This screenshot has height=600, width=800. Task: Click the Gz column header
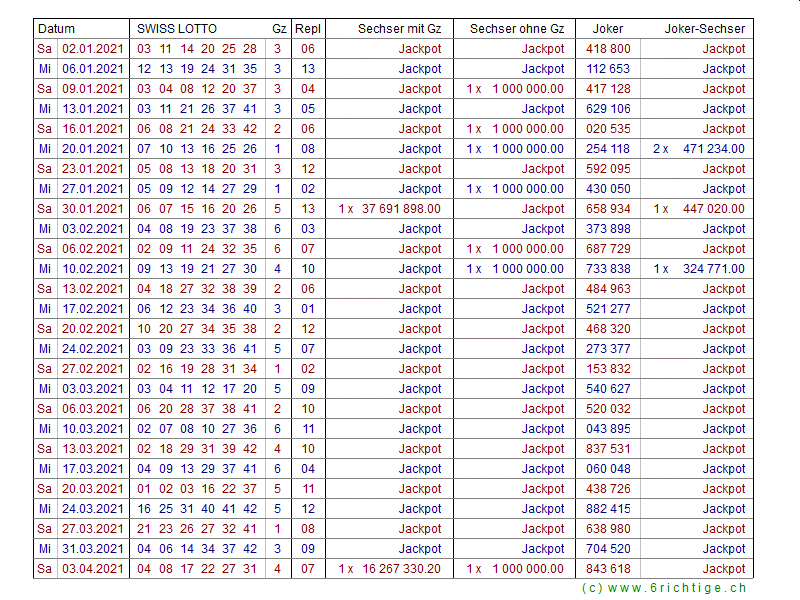[279, 29]
